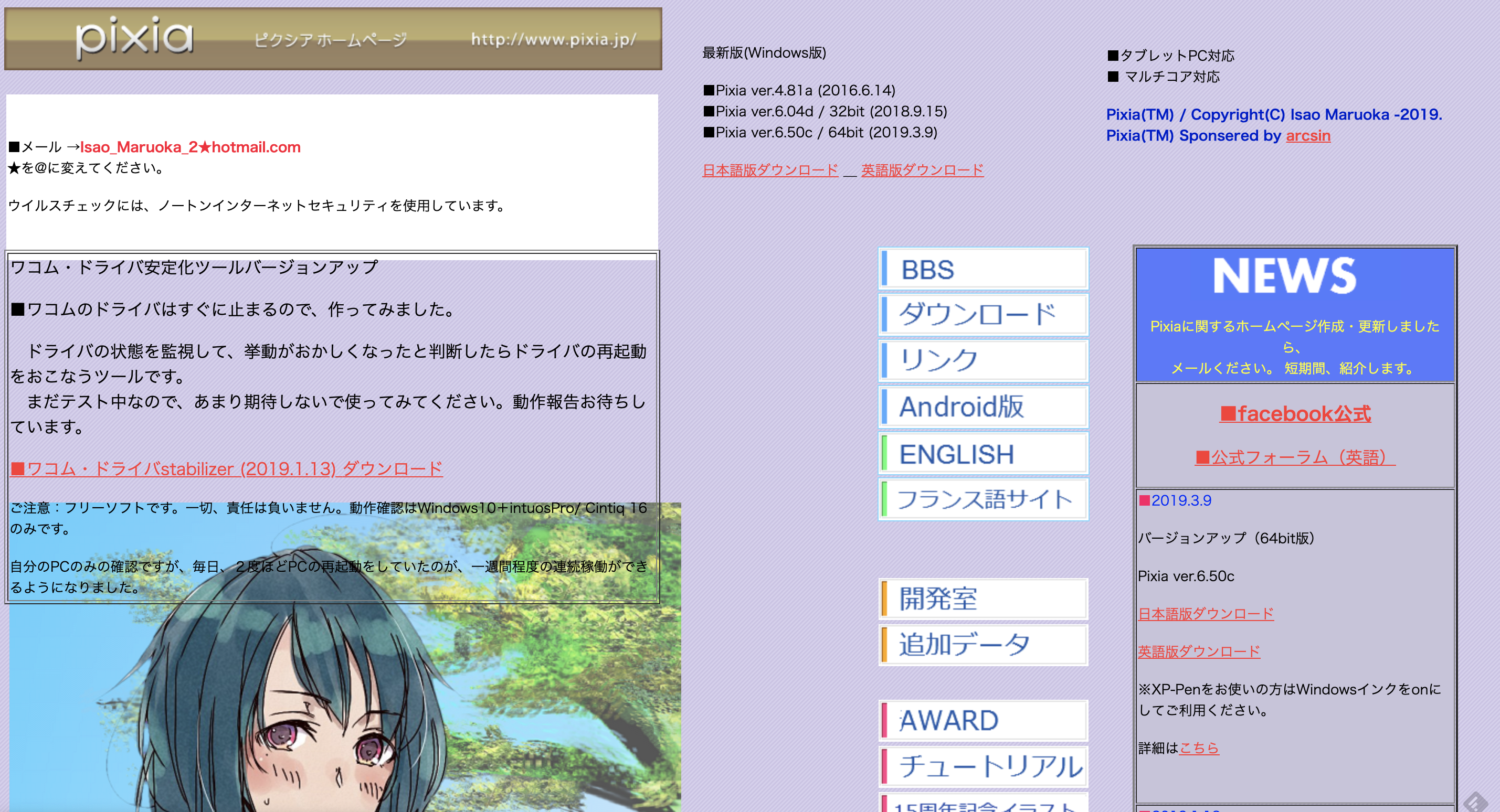Click the Pixia(TM) Copyright Isao Maruoka line
Viewport: 1500px width, 812px height.
pyautogui.click(x=1274, y=114)
